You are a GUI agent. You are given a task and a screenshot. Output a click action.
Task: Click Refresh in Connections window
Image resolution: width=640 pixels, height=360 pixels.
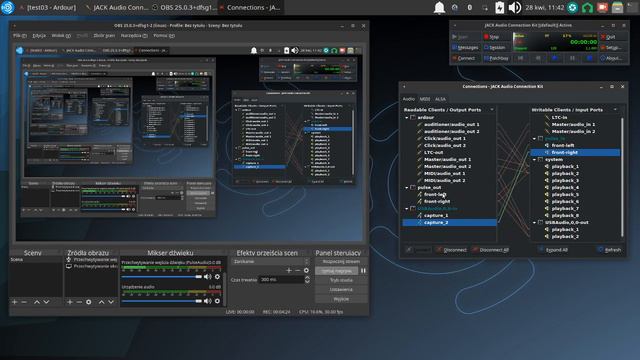609,250
